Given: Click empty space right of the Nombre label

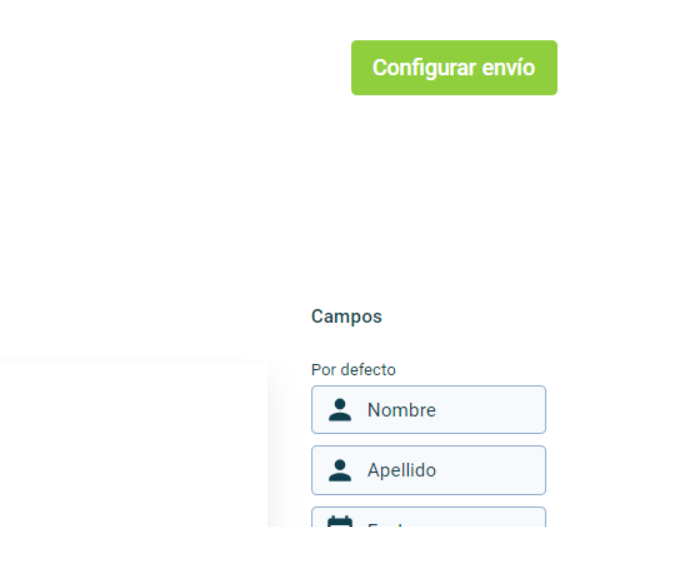Looking at the screenshot, I should tap(489, 410).
